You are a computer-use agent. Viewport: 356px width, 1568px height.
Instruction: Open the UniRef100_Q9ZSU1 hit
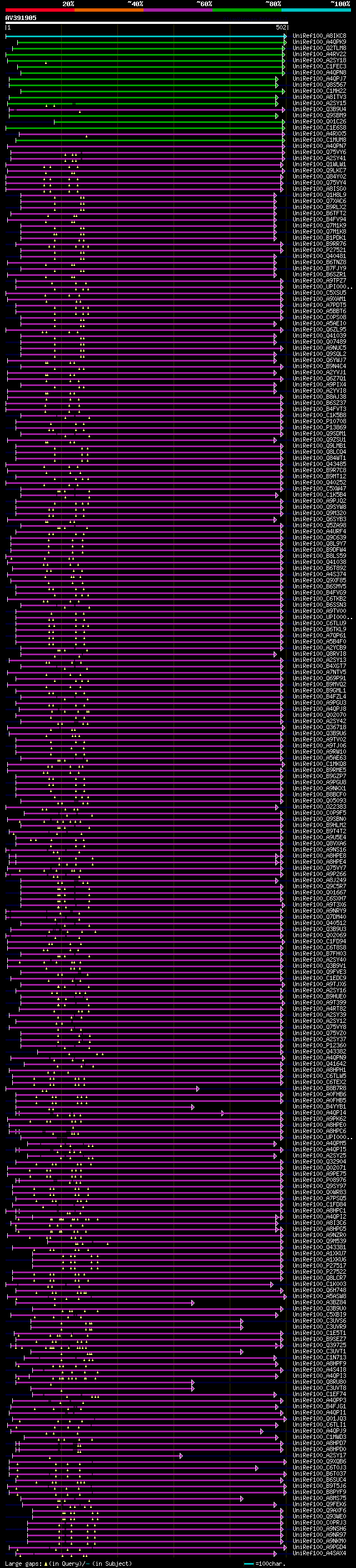(319, 440)
